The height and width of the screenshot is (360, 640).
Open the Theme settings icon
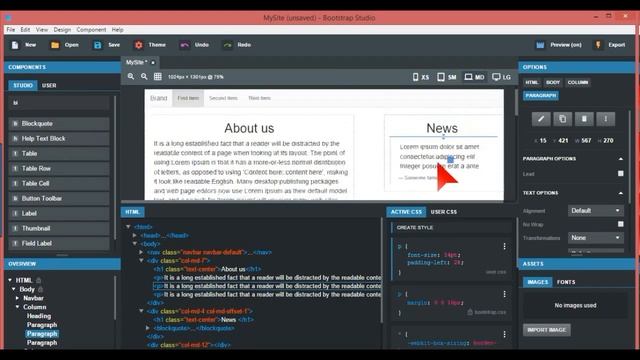(139, 45)
